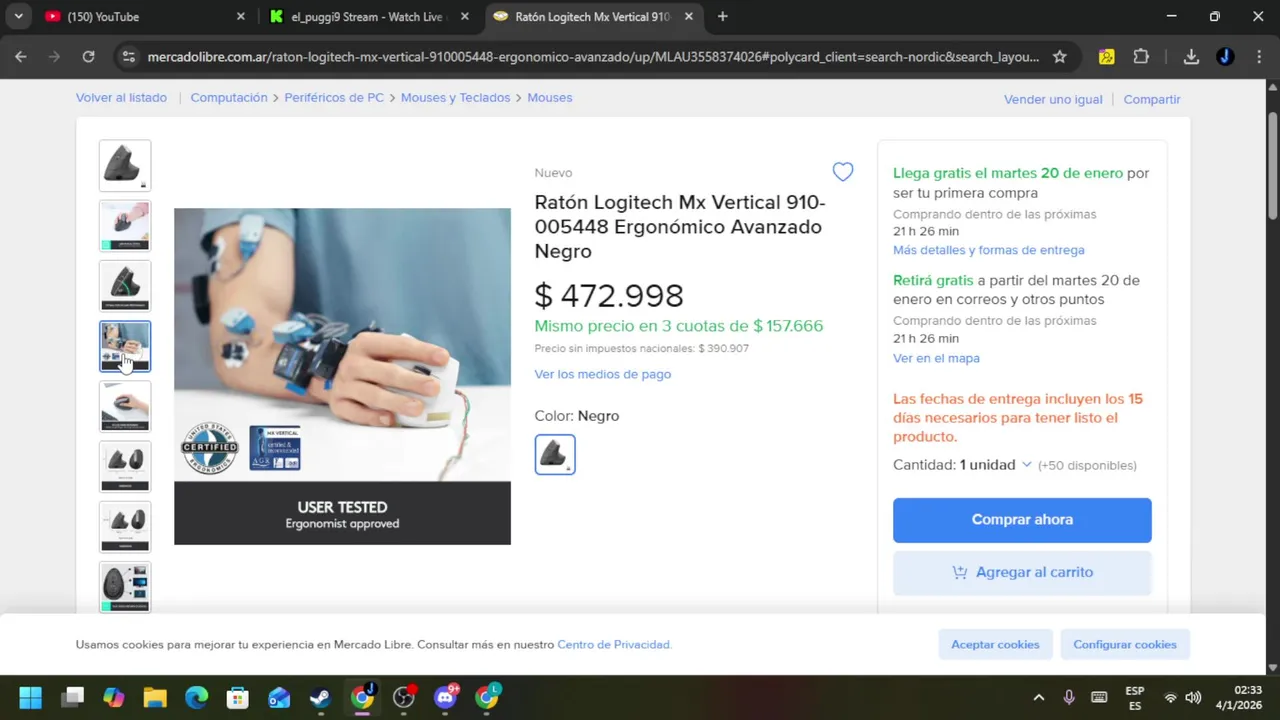Open Steam from the taskbar

320,697
